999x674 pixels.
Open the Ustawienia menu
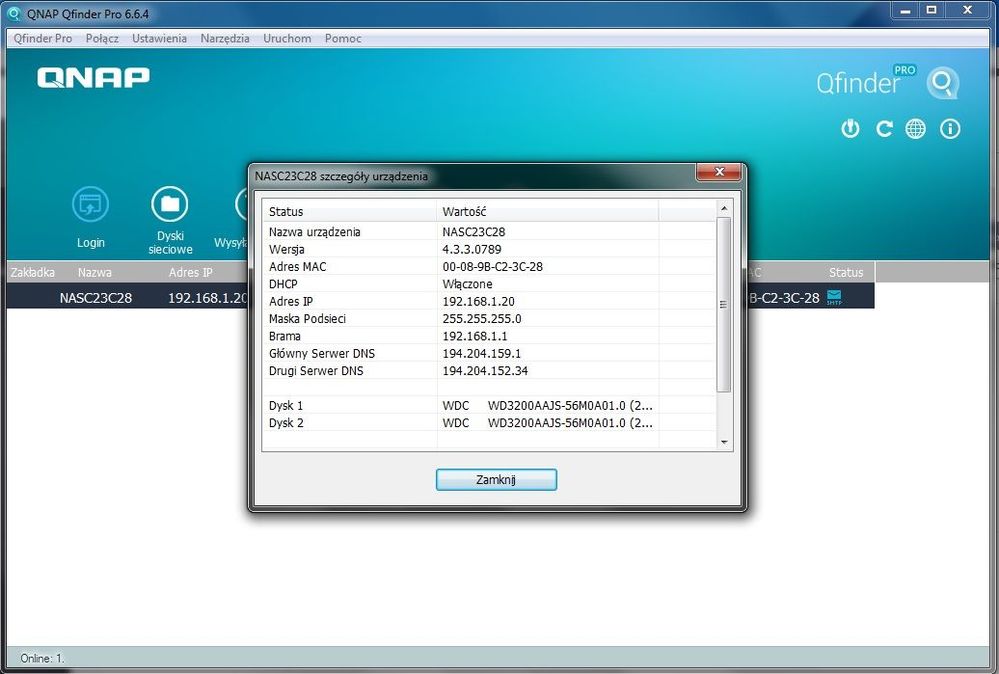click(x=159, y=38)
